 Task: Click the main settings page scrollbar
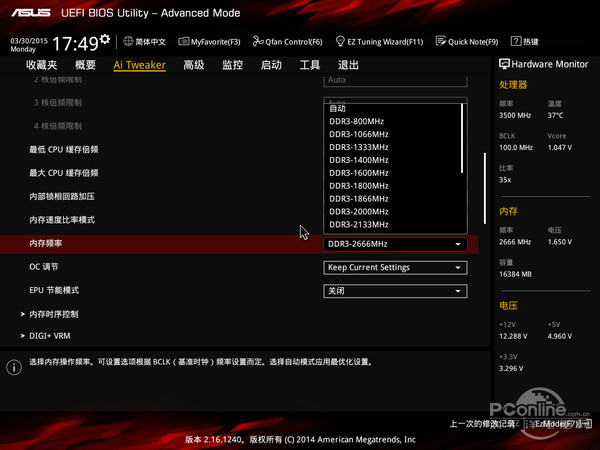[x=485, y=189]
